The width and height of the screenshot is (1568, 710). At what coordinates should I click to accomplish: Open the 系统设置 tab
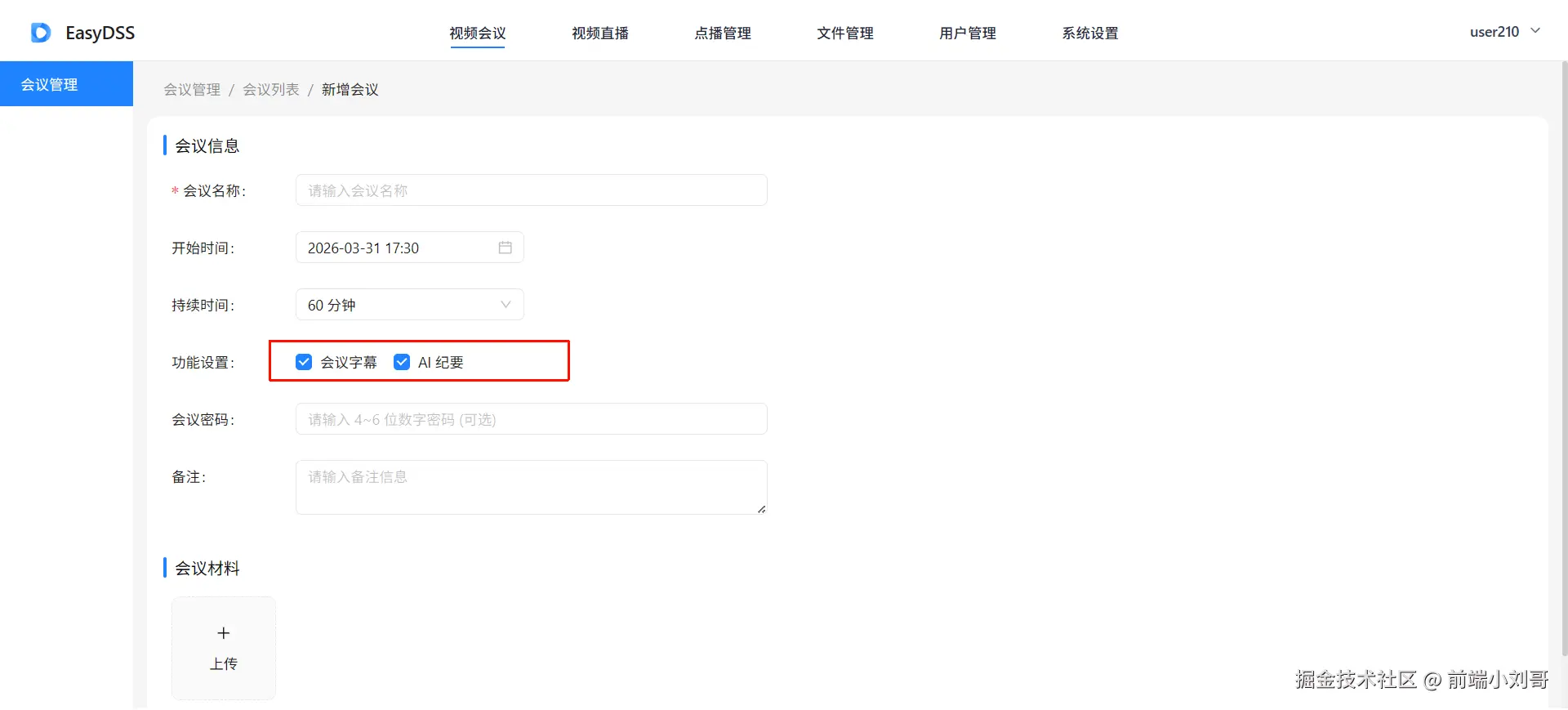point(1090,33)
